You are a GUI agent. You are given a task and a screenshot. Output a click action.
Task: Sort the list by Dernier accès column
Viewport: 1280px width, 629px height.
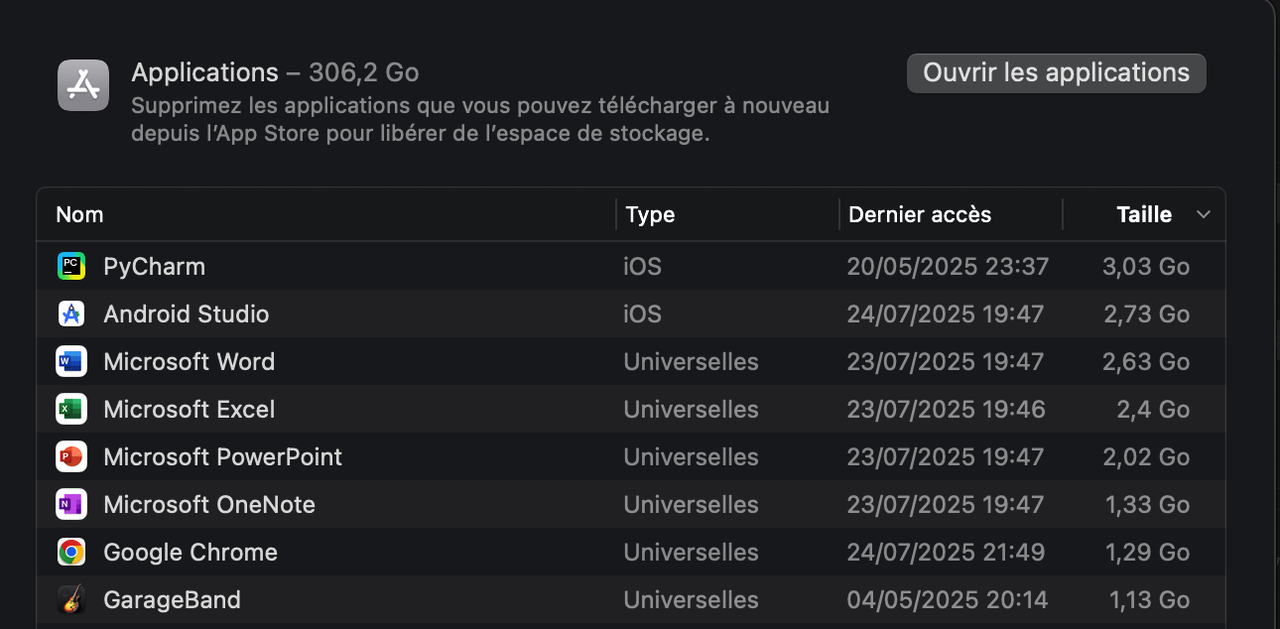pos(920,215)
